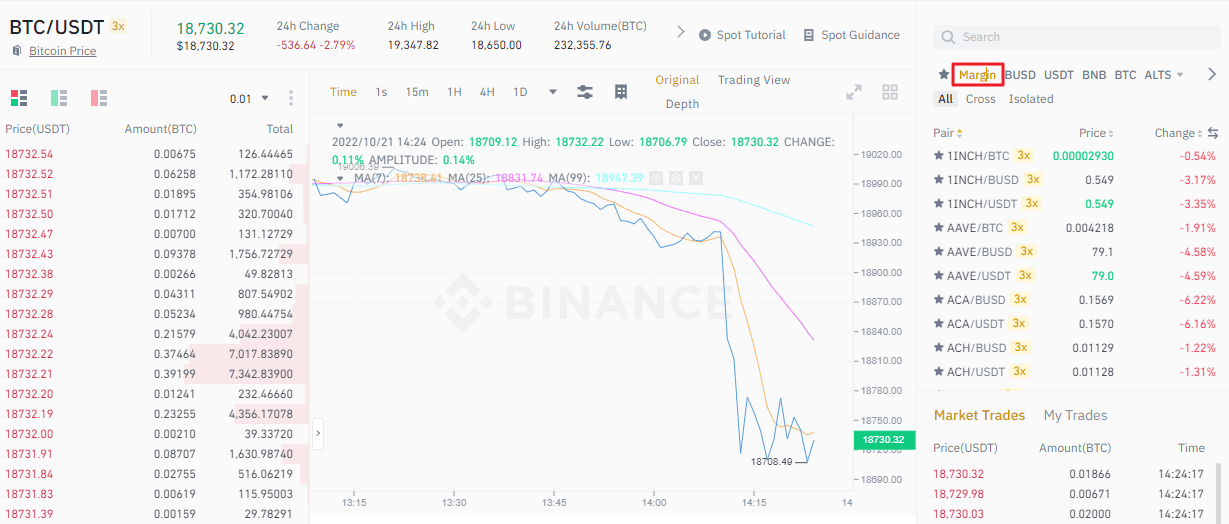Expand the chart to fullscreen

[x=854, y=92]
